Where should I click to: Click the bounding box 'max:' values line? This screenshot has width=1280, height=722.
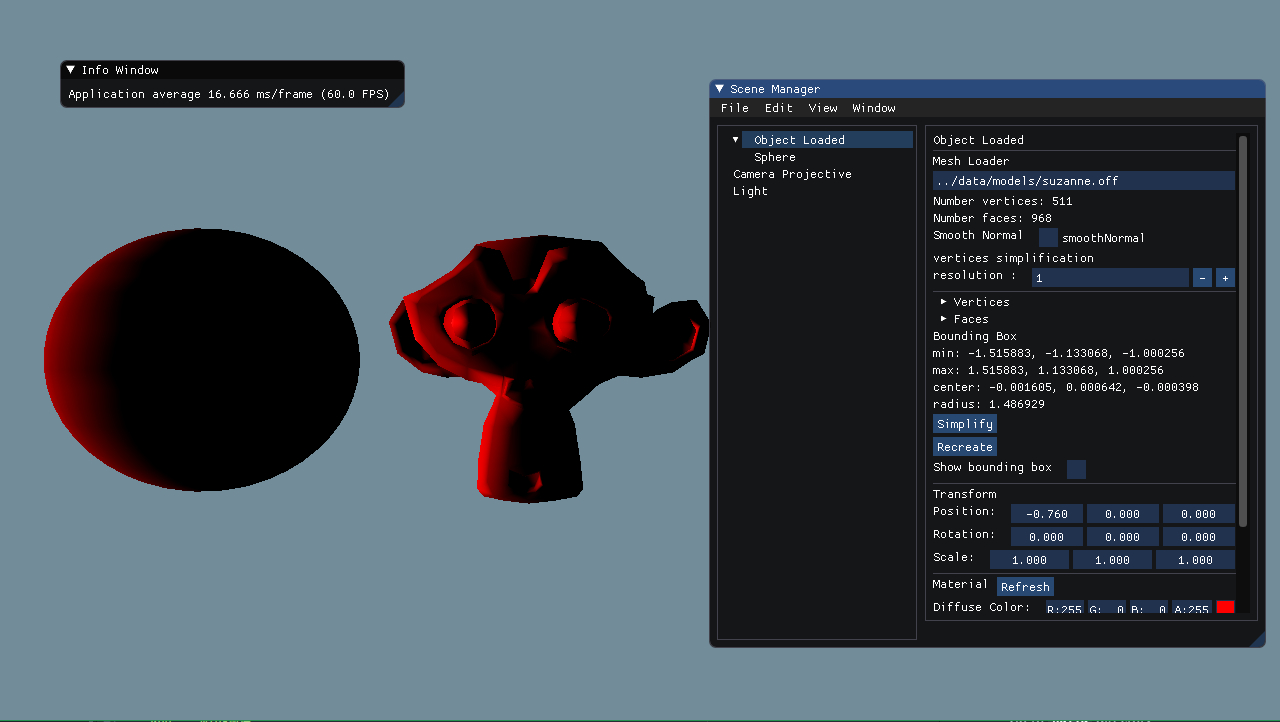point(1048,370)
